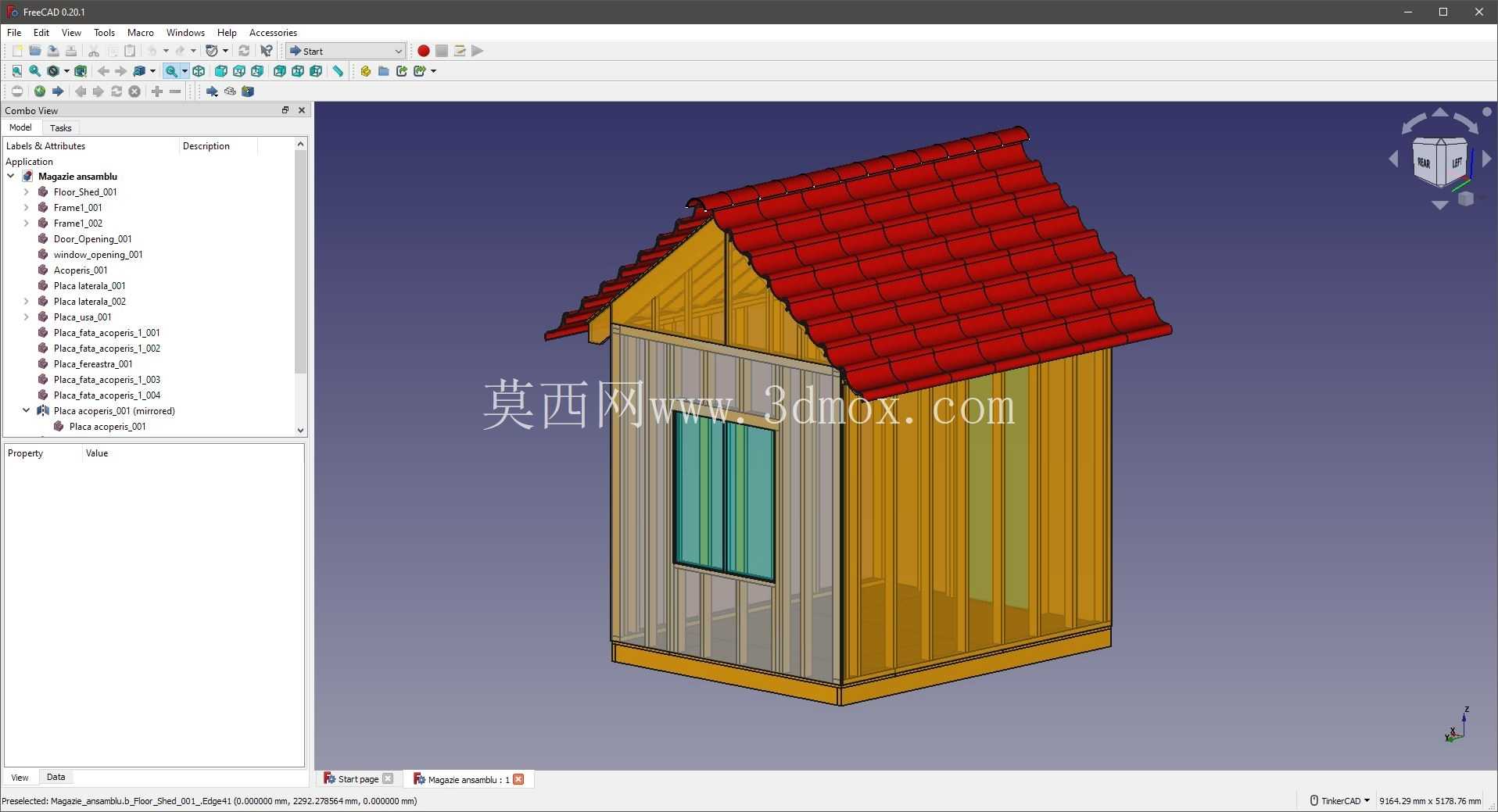
Task: Open the File menu
Action: 14,33
